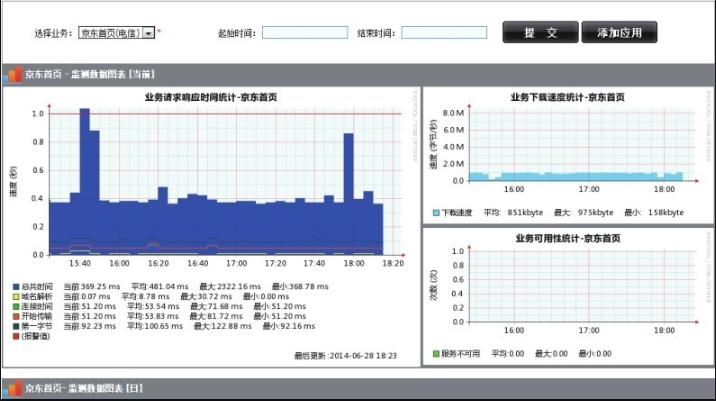Image resolution: width=716 pixels, height=401 pixels.
Task: Click the 最大:122.88 ms first-byte value
Action: coord(222,326)
